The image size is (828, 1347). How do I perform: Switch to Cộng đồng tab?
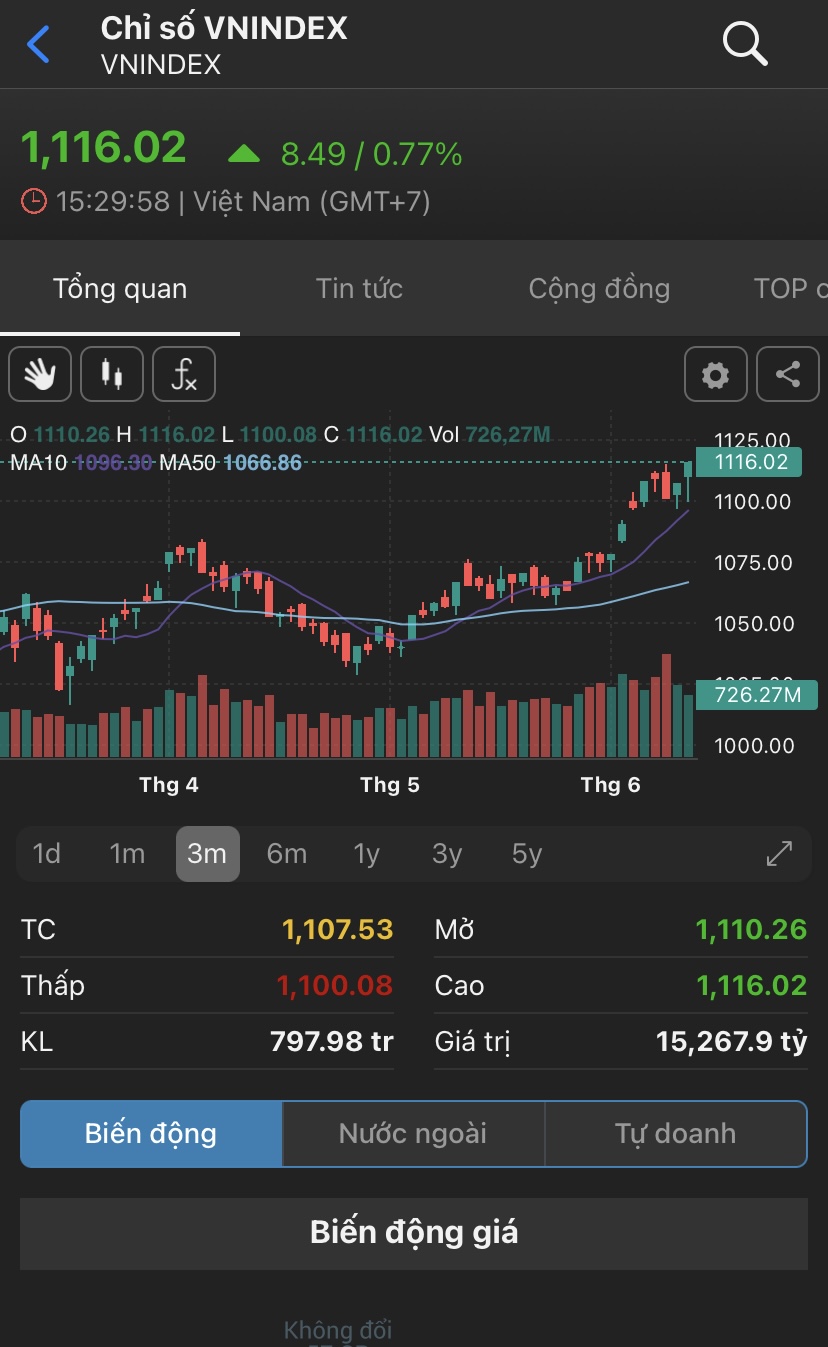point(599,289)
